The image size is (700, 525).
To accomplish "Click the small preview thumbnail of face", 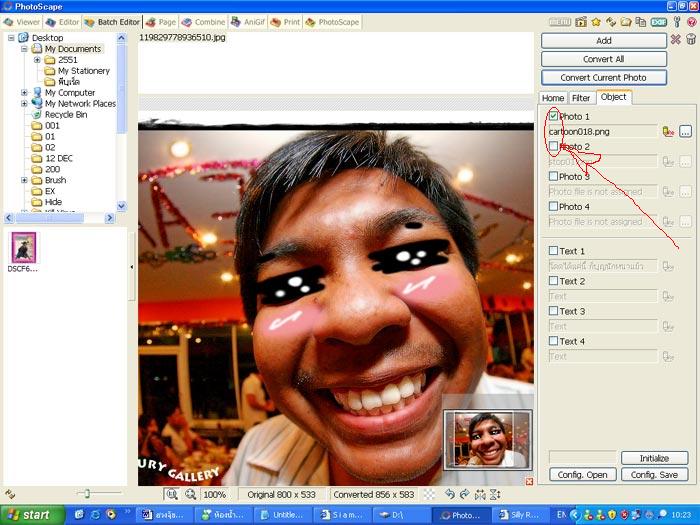I will point(488,439).
